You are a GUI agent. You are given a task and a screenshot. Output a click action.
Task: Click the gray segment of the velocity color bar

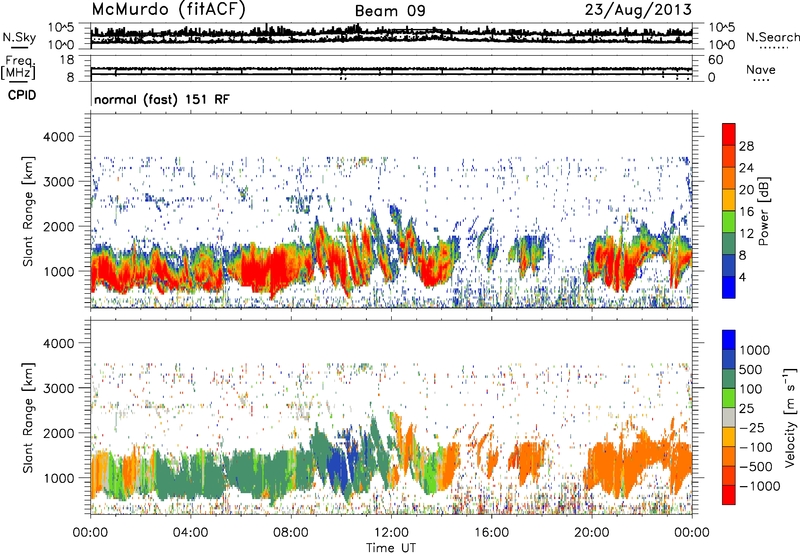tap(729, 417)
